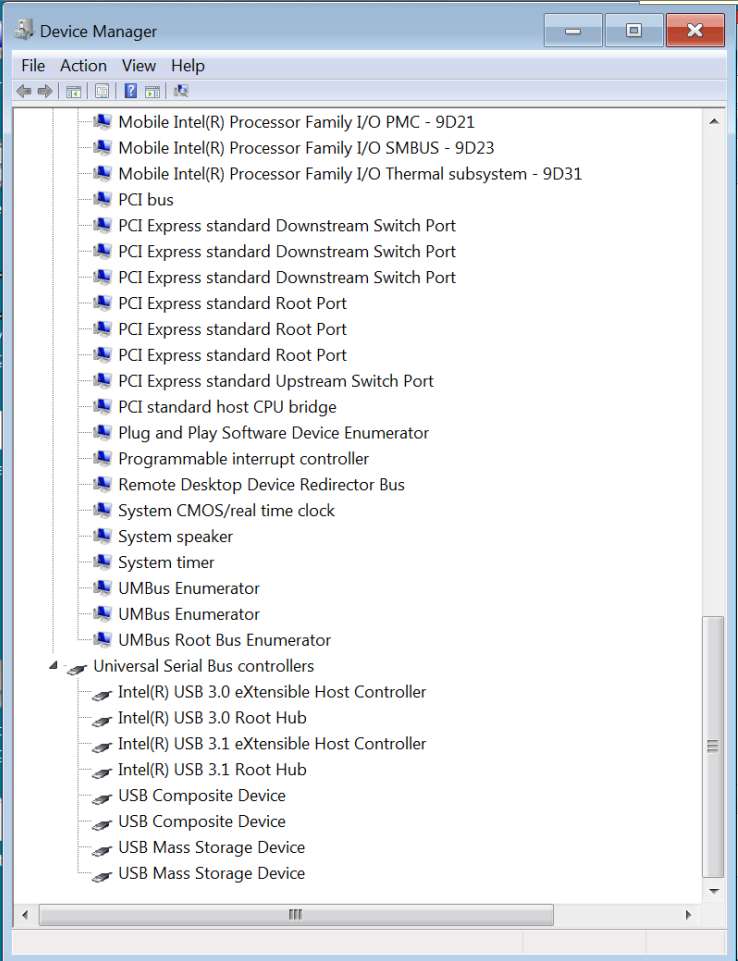Image resolution: width=738 pixels, height=961 pixels.
Task: Open the Action menu
Action: click(x=83, y=66)
